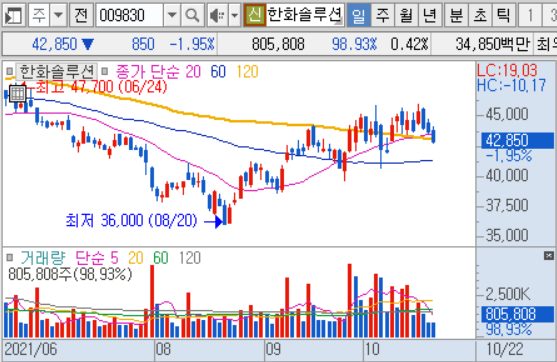Click the 09 month marker on date axis

(x=274, y=350)
